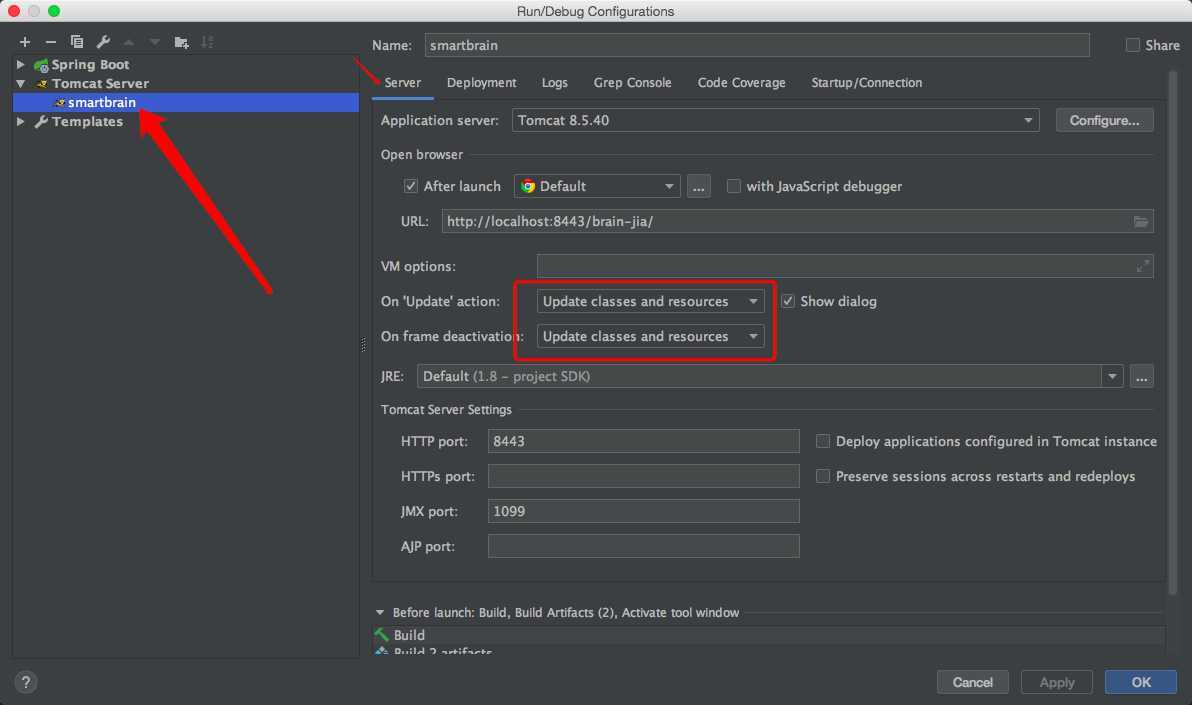
Task: Click the Chrome icon in the browser selector
Action: pyautogui.click(x=528, y=186)
